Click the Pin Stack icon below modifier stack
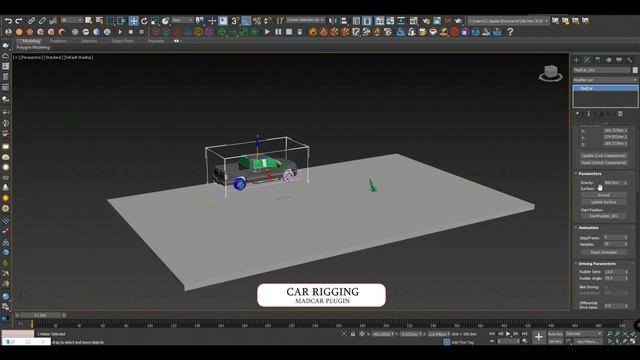The height and width of the screenshot is (360, 640). [578, 114]
